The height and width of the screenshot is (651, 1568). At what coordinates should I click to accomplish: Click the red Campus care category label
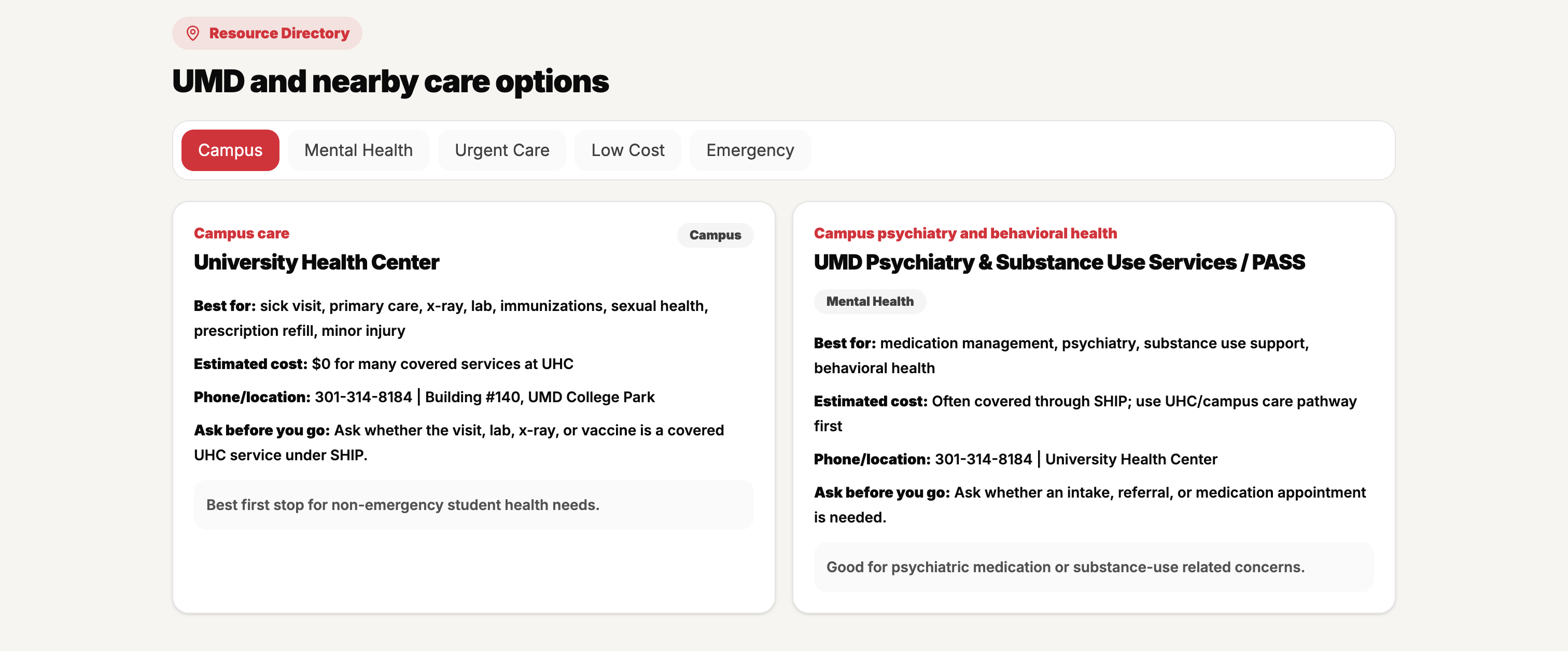(242, 233)
